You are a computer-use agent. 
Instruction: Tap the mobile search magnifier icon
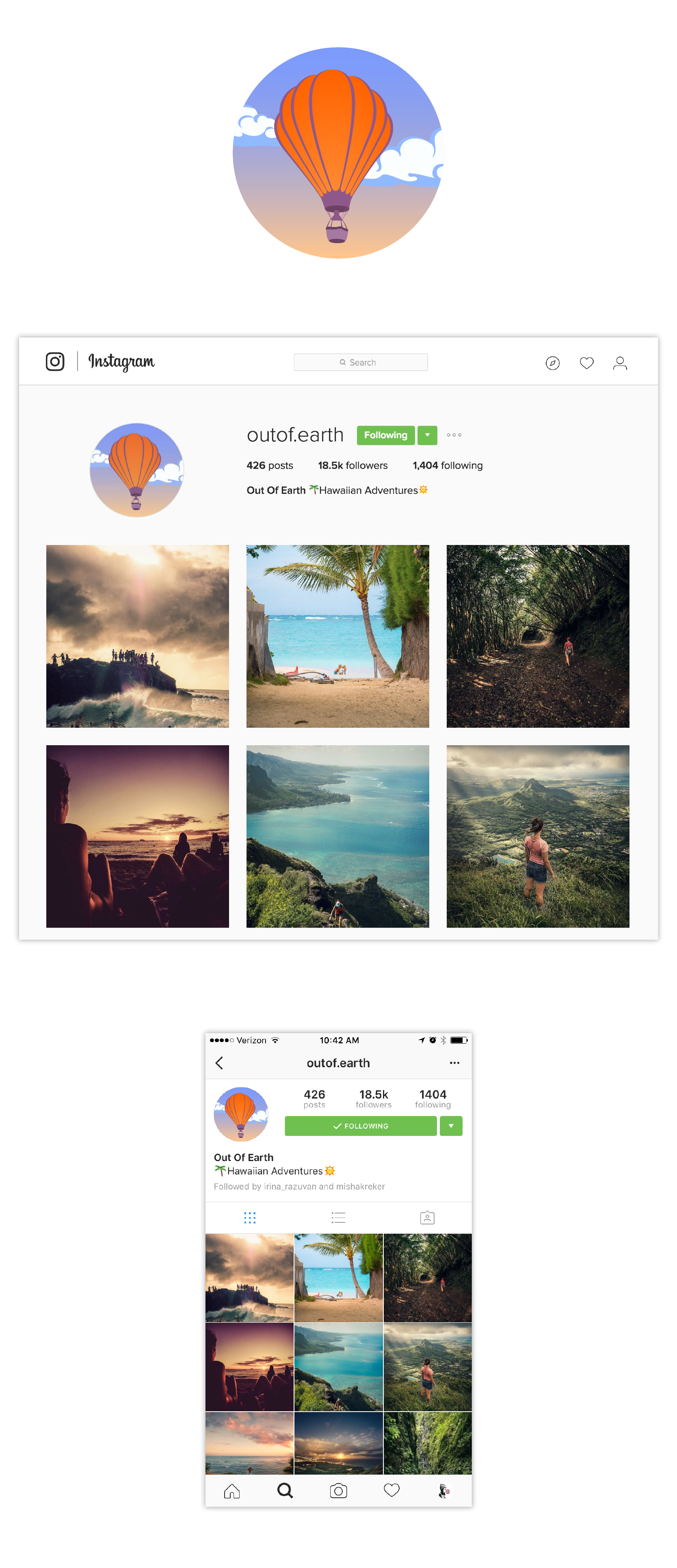(285, 1491)
